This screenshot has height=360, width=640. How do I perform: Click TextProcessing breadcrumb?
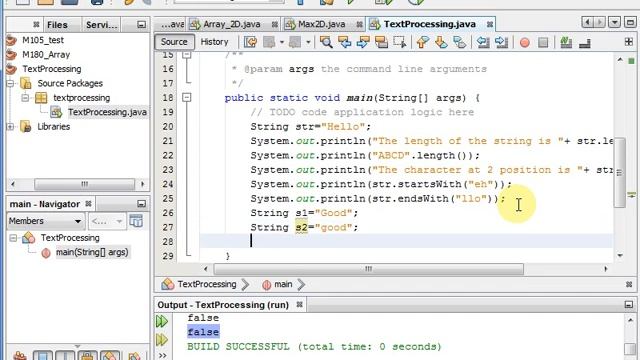click(x=207, y=284)
